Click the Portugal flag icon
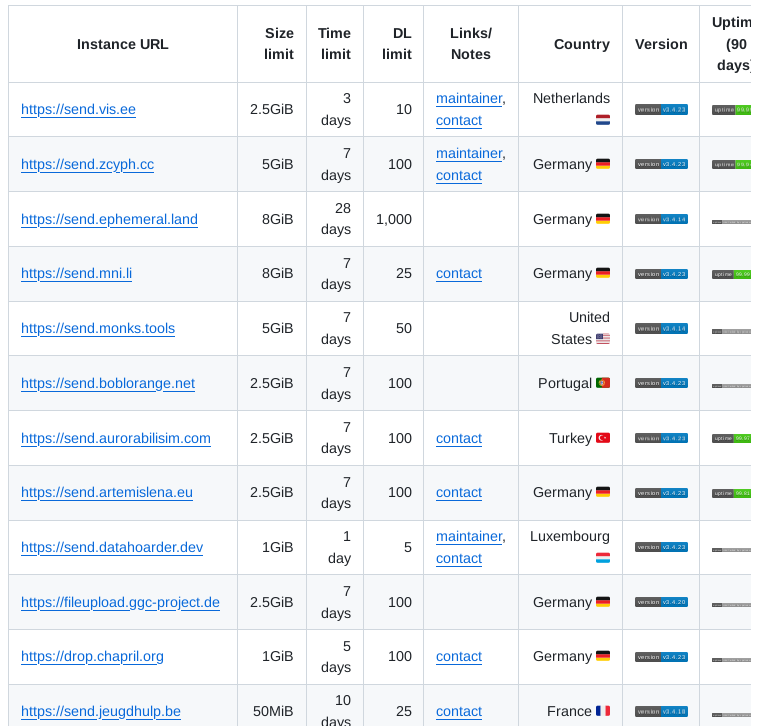758x726 pixels. point(603,383)
